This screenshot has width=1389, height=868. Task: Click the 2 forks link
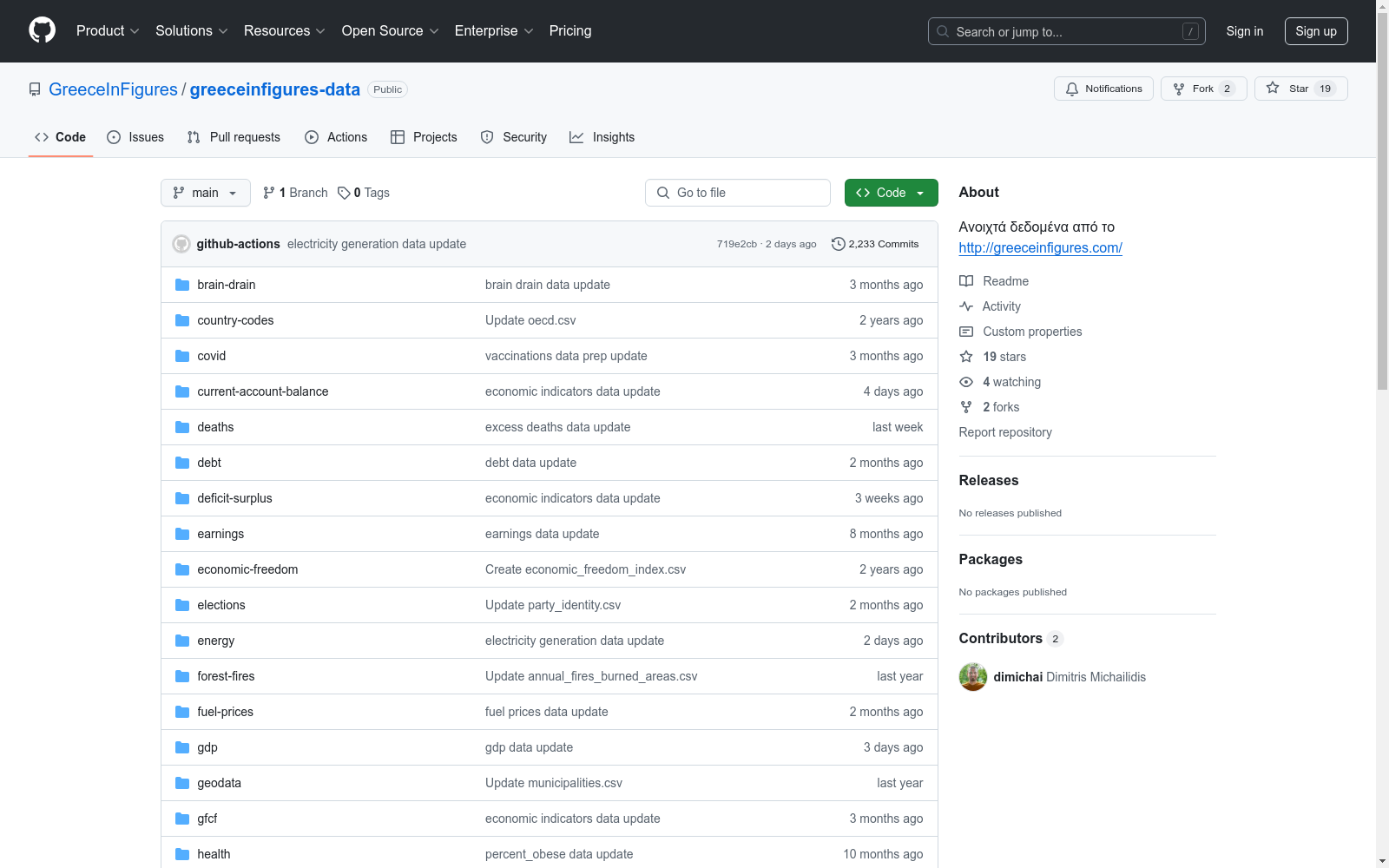click(x=990, y=407)
